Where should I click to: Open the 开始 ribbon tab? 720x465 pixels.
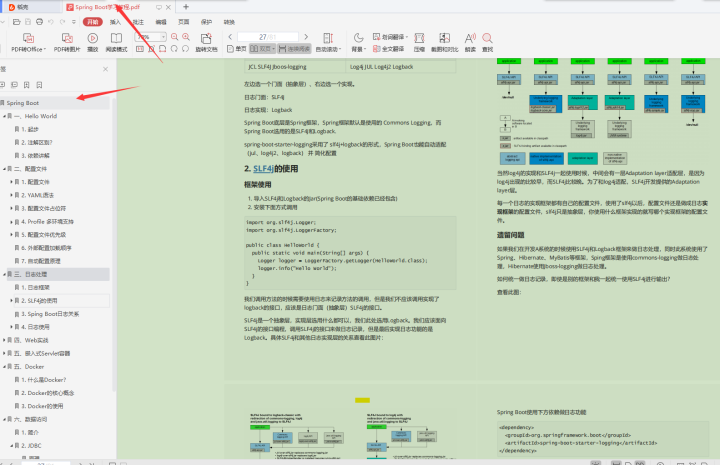coord(93,22)
